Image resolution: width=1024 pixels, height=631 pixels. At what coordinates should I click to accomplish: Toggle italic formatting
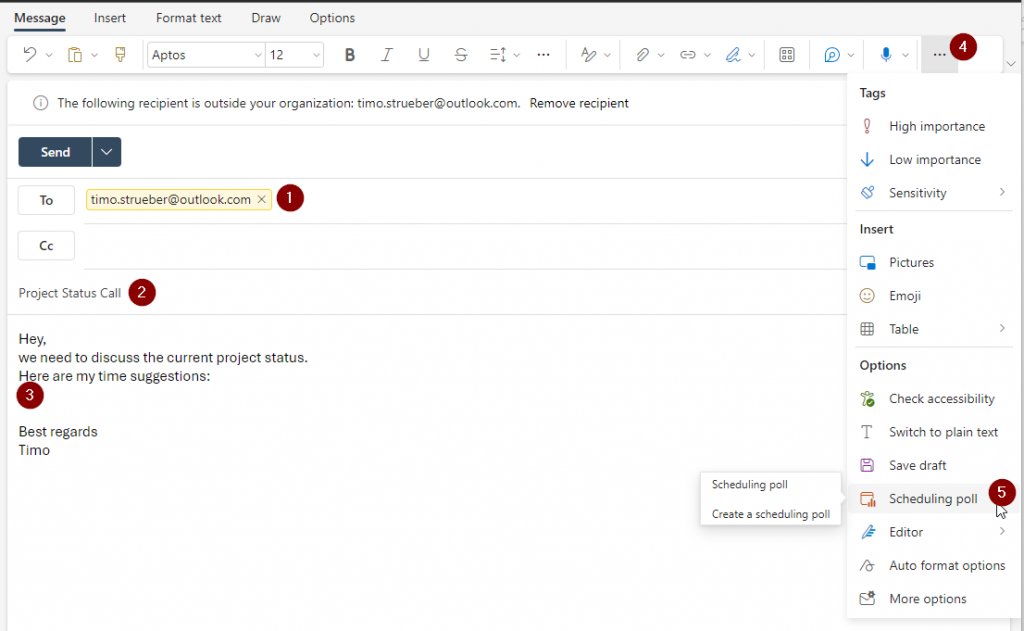[387, 55]
